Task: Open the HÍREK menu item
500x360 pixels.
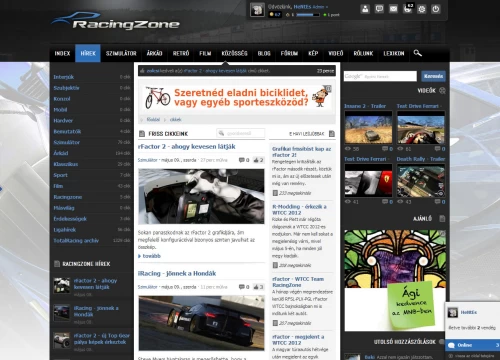Action: (x=88, y=53)
